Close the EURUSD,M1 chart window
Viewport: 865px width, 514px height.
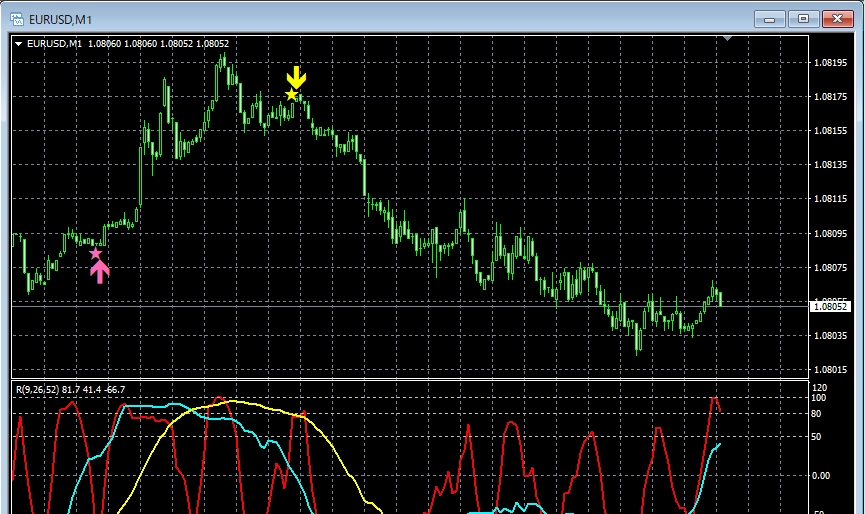pyautogui.click(x=836, y=18)
